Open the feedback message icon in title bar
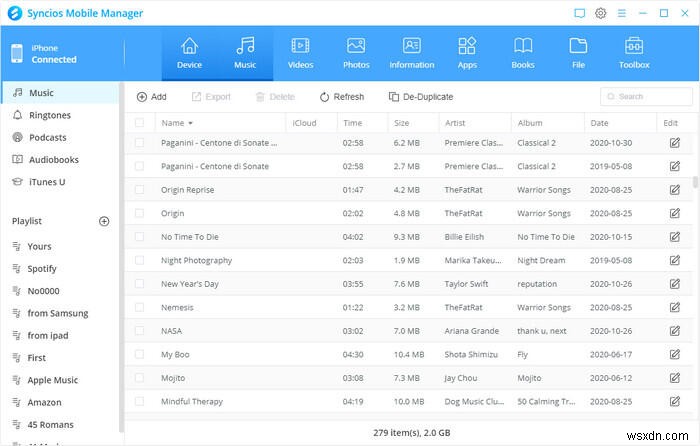Screen dimensions: 700x446 pyautogui.click(x=579, y=13)
